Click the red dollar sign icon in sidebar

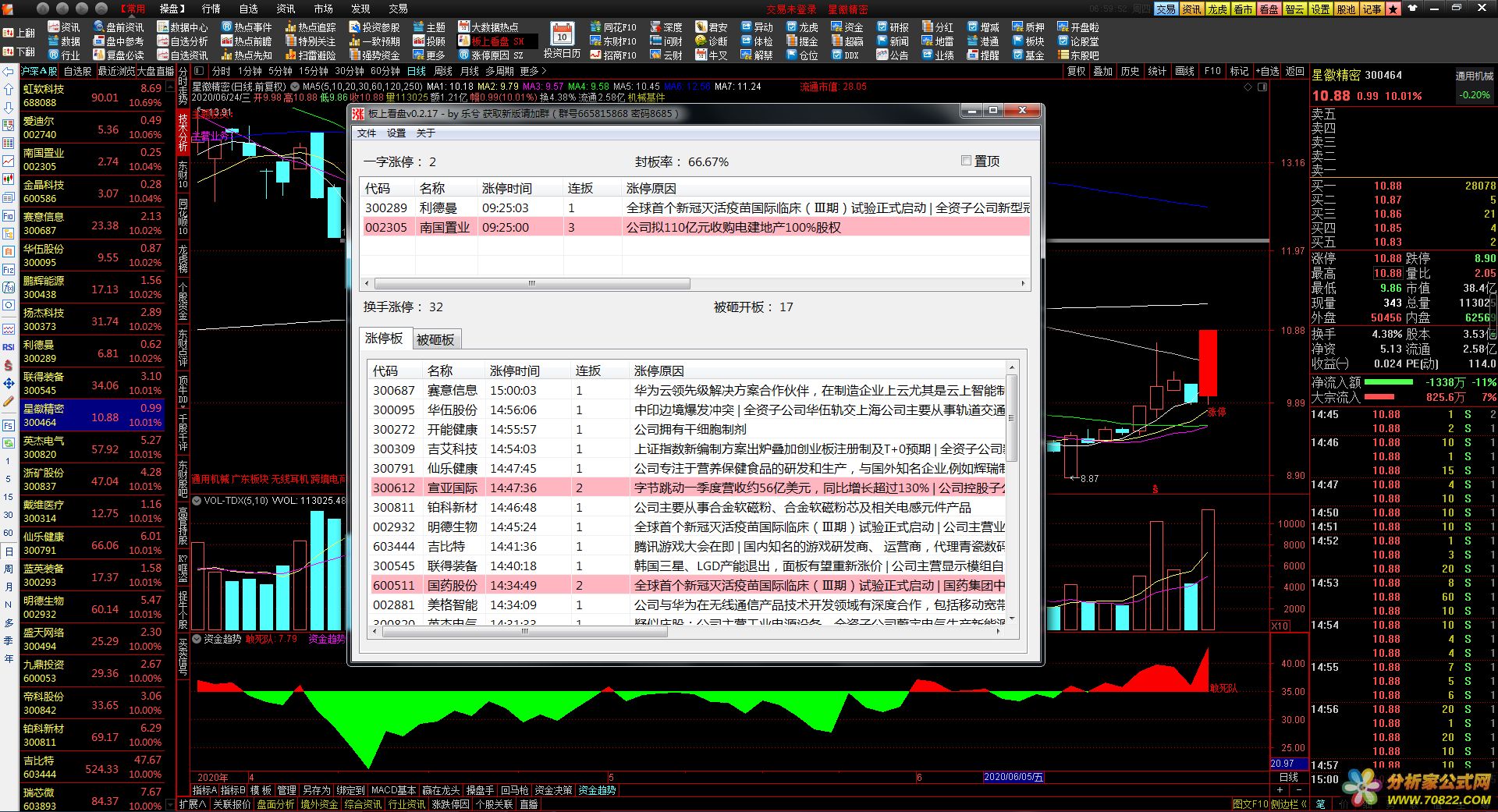[x=9, y=365]
